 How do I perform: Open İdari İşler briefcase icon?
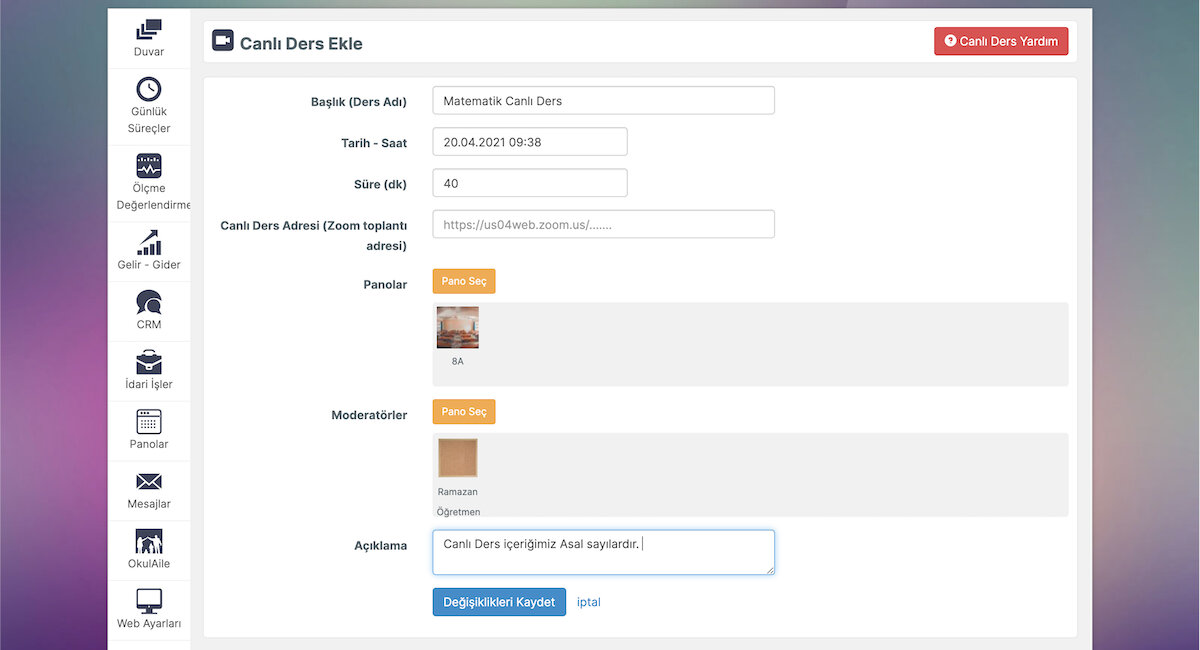click(149, 362)
